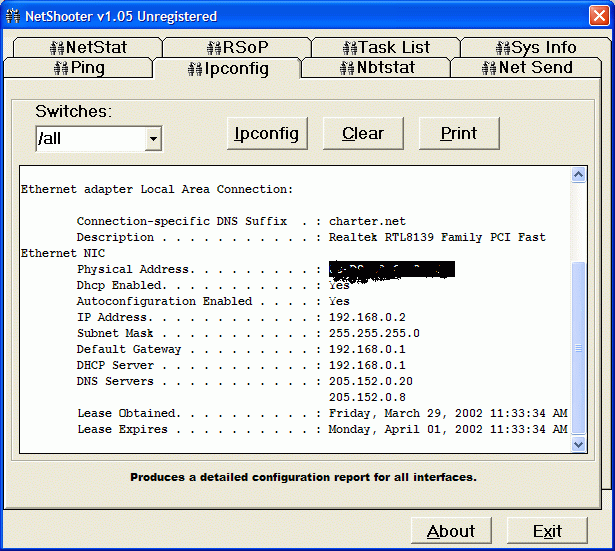Expand the Switches dropdown arrow

(x=153, y=138)
